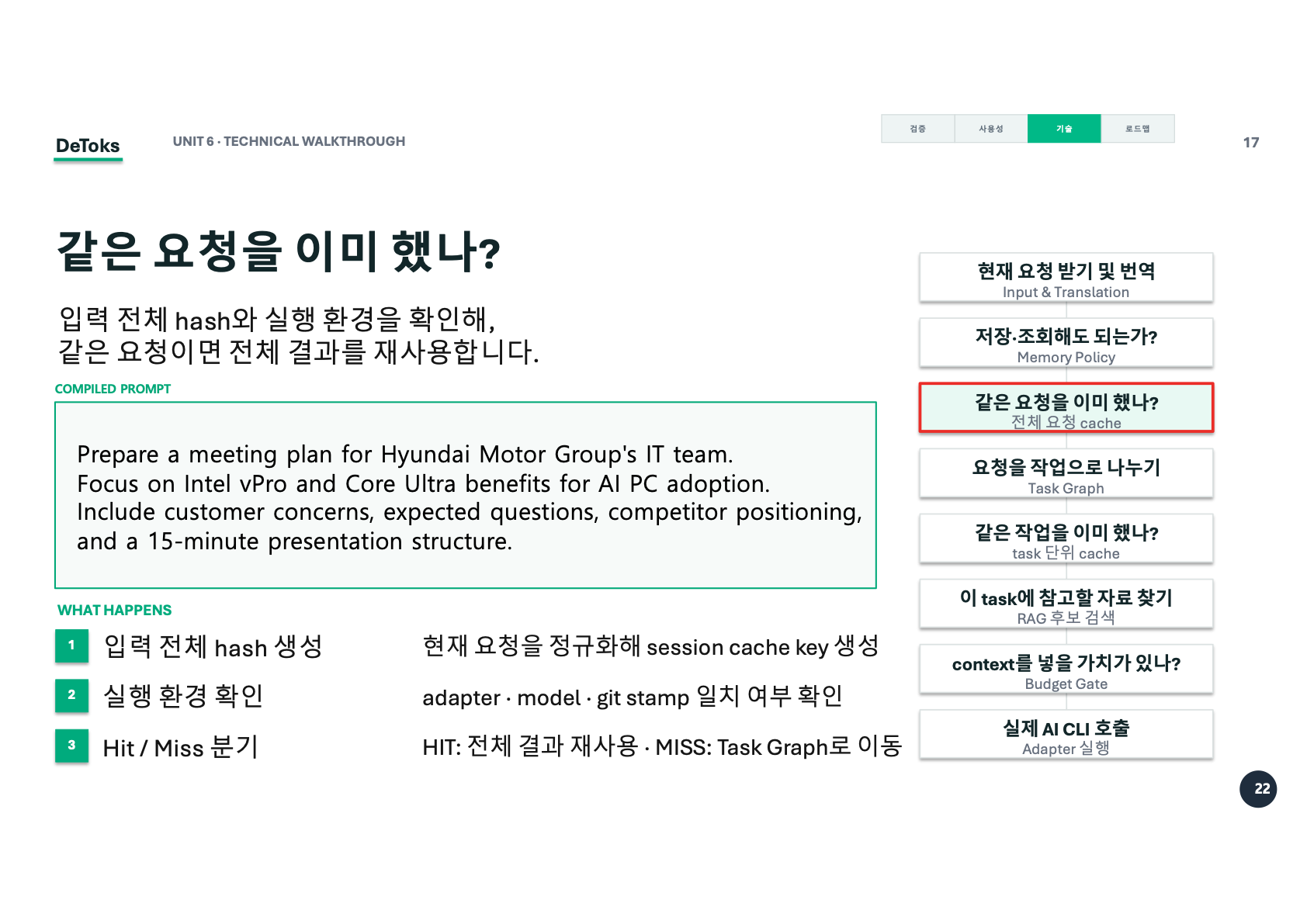Click the text Hit / Miss 분기
The height and width of the screenshot is (924, 1307).
click(180, 747)
